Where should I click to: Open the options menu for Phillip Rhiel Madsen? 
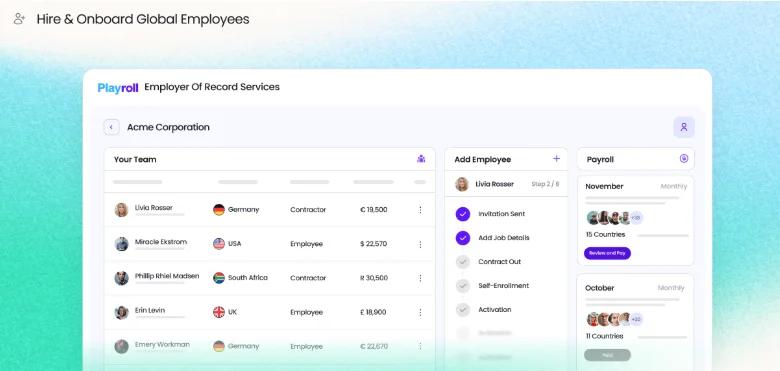click(x=420, y=278)
